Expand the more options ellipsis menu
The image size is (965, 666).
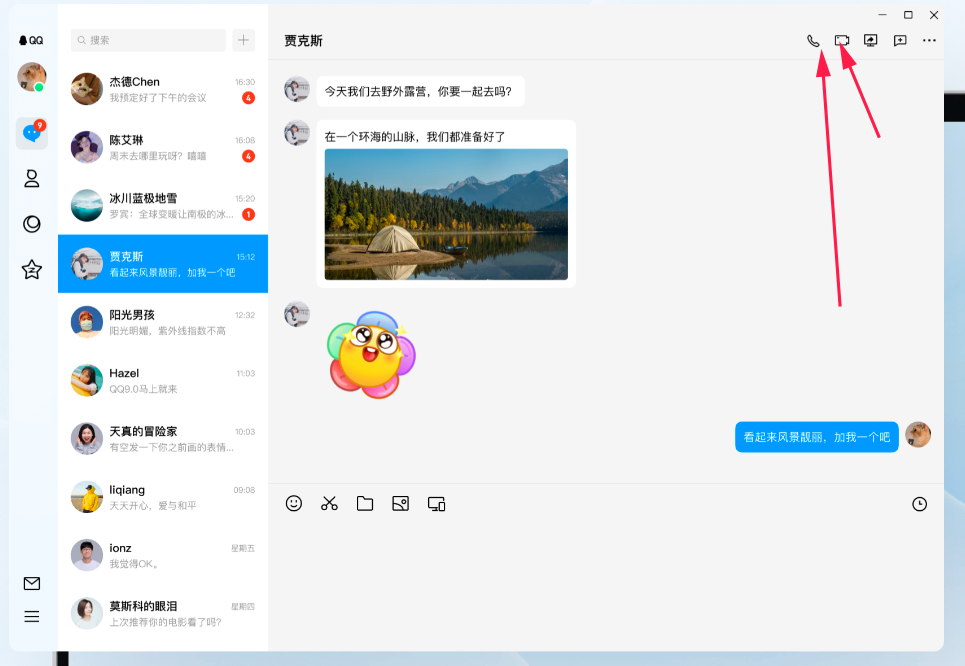[x=928, y=41]
